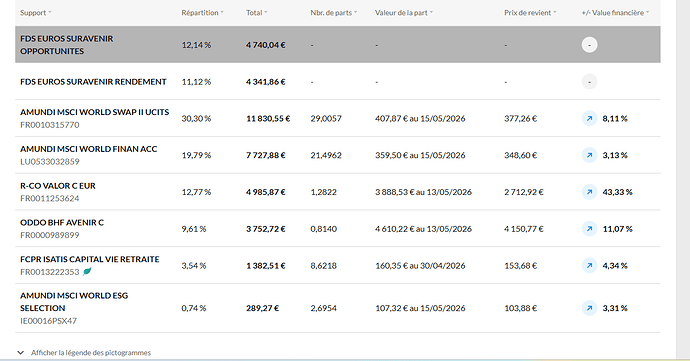Click share count 8,6218
The height and width of the screenshot is (361, 690).
tap(323, 266)
